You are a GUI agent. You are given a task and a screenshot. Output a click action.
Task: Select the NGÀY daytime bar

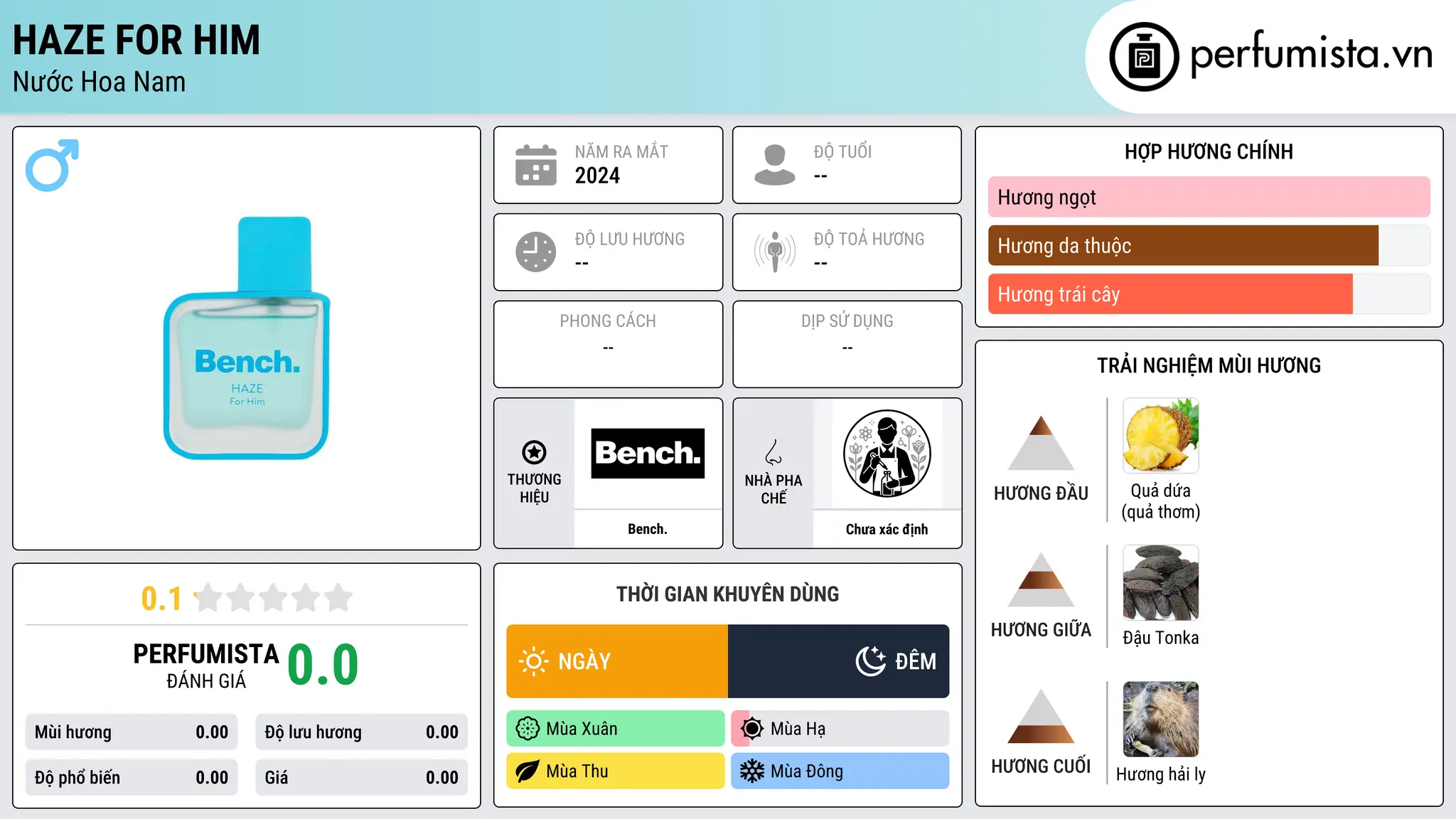[x=617, y=661]
